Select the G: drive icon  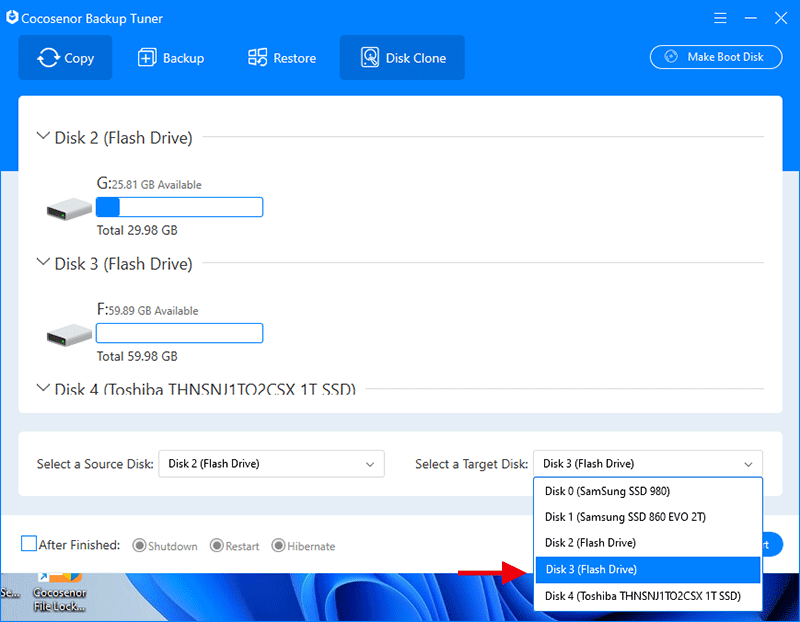(x=69, y=209)
